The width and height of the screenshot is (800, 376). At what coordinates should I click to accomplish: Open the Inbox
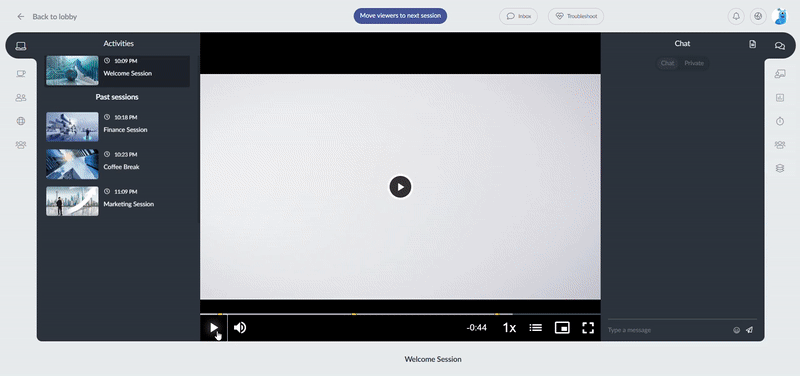[x=518, y=16]
